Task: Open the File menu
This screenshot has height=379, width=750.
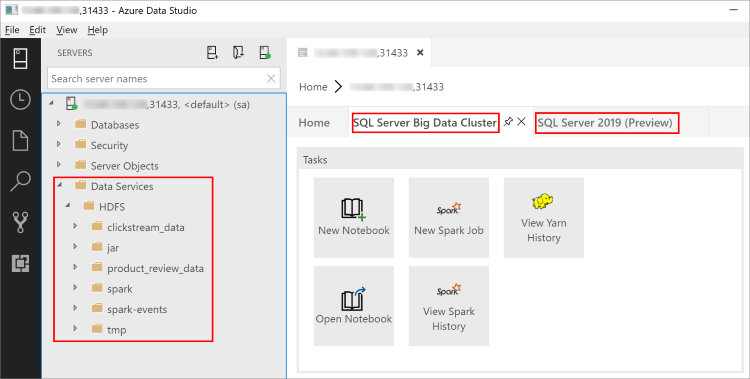Action: (12, 30)
